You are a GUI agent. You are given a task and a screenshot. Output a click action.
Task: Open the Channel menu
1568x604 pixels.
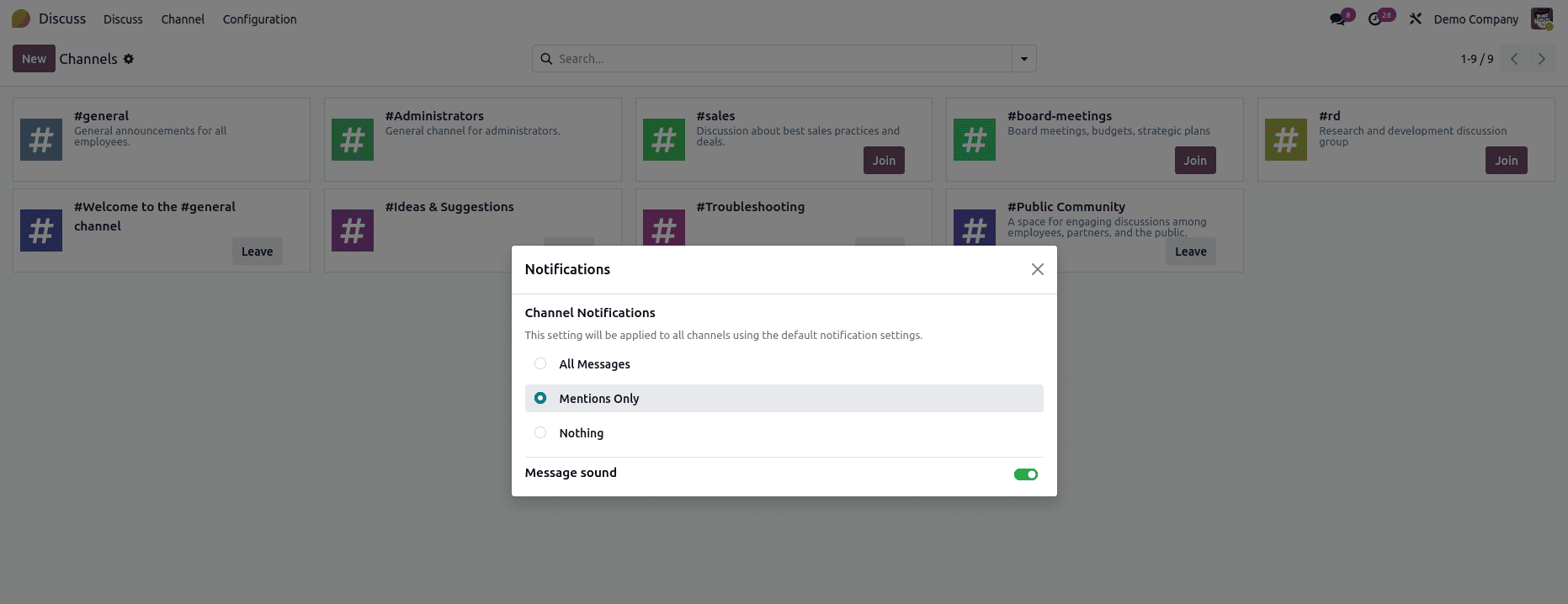[183, 19]
